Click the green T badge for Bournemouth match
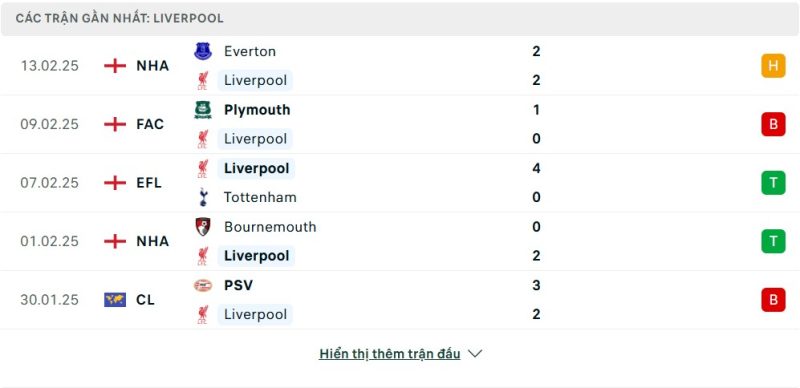Image resolution: width=800 pixels, height=388 pixels. pyautogui.click(x=773, y=241)
